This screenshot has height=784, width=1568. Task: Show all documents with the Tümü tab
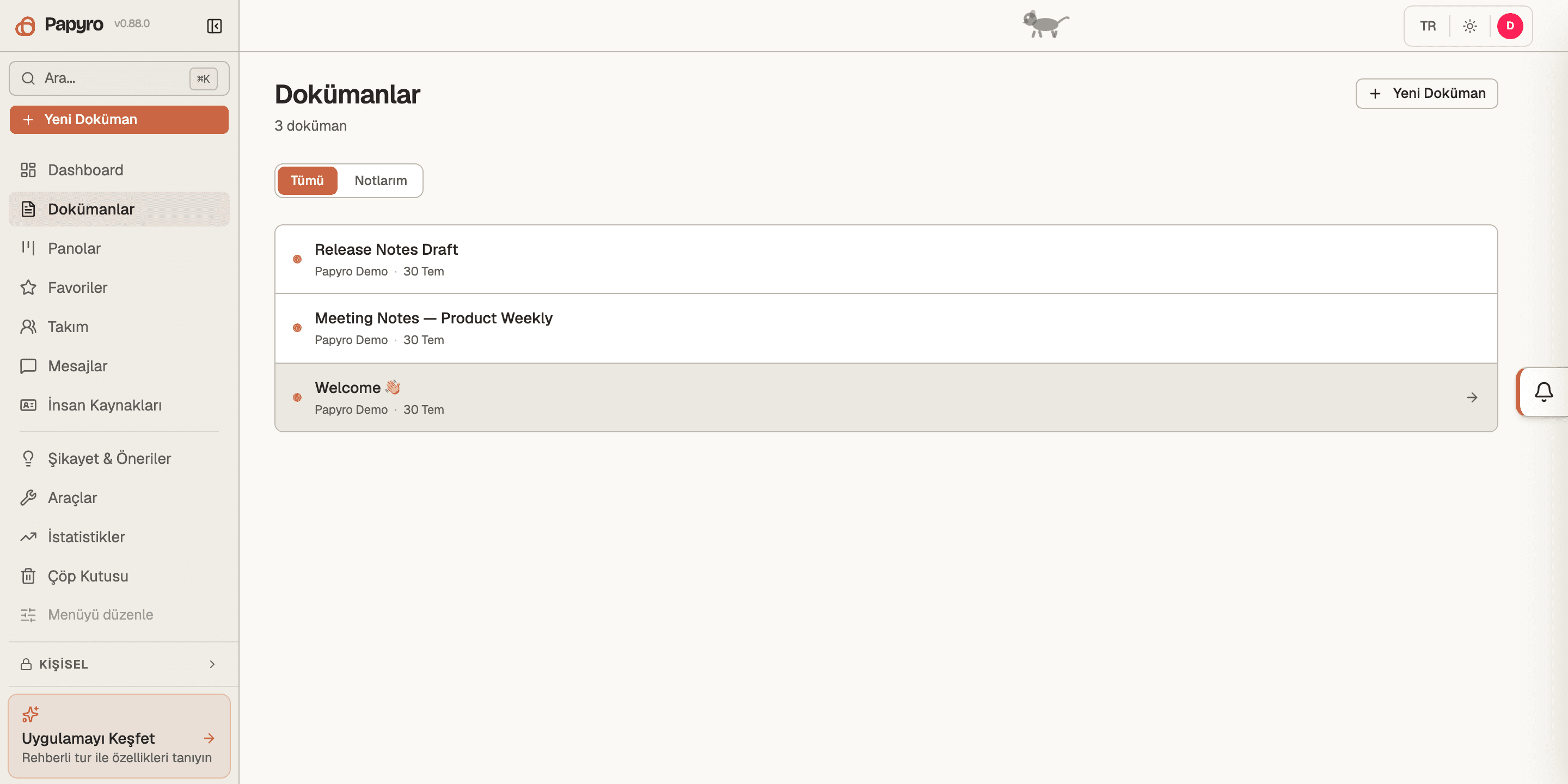pyautogui.click(x=307, y=181)
